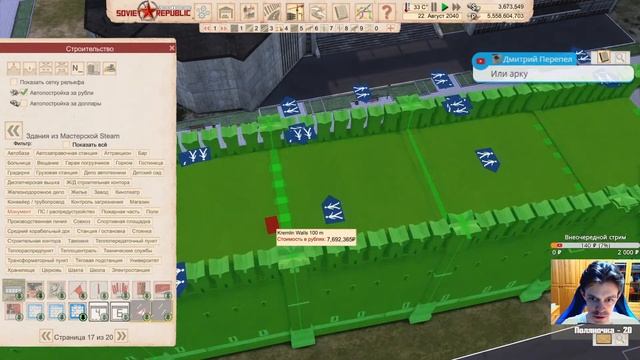Open the molecule resources toolbar icon

click(x=203, y=12)
